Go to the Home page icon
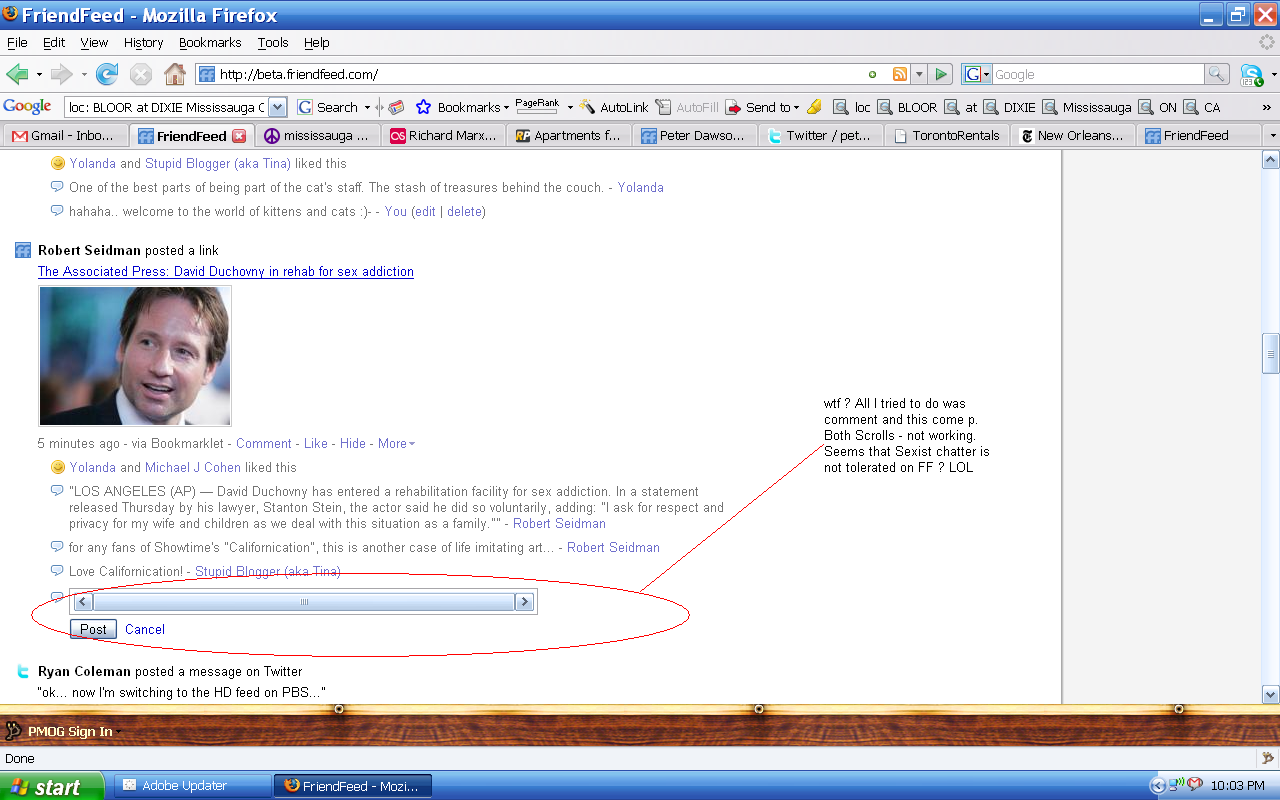 pos(175,74)
